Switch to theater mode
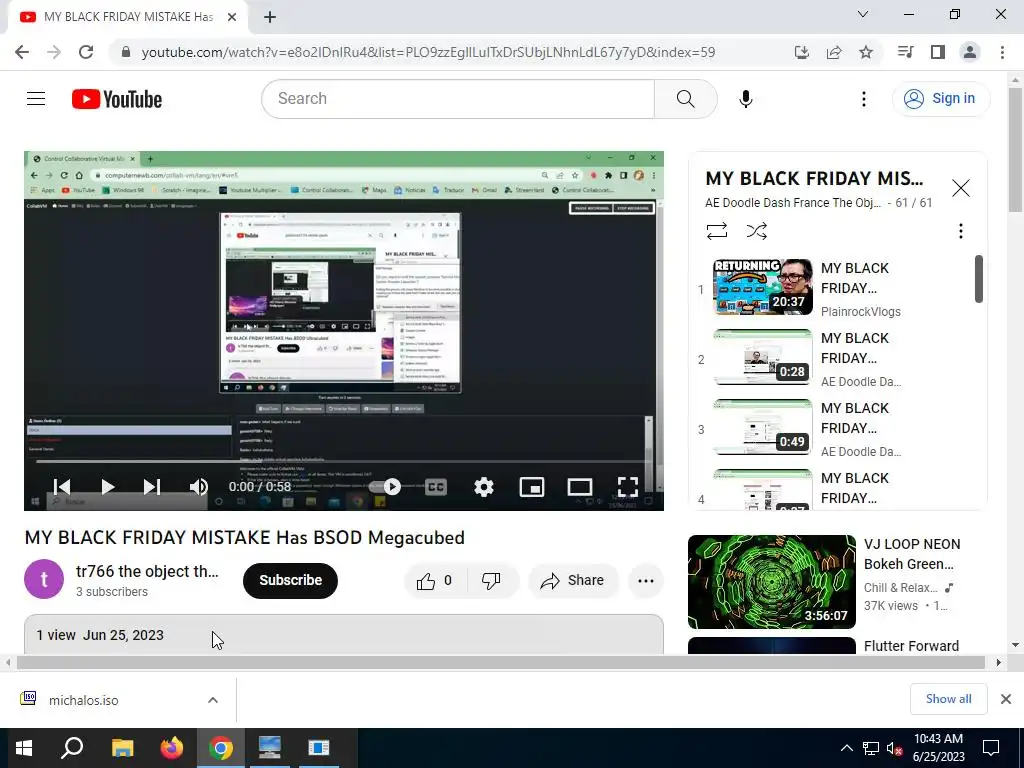Image resolution: width=1024 pixels, height=768 pixels. 580,487
